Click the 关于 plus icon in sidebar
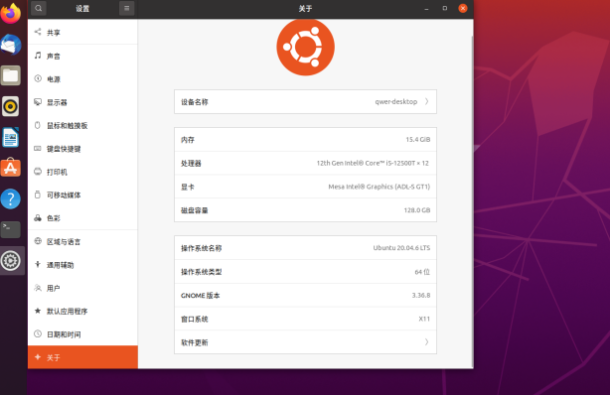This screenshot has width=611, height=395. [37, 357]
